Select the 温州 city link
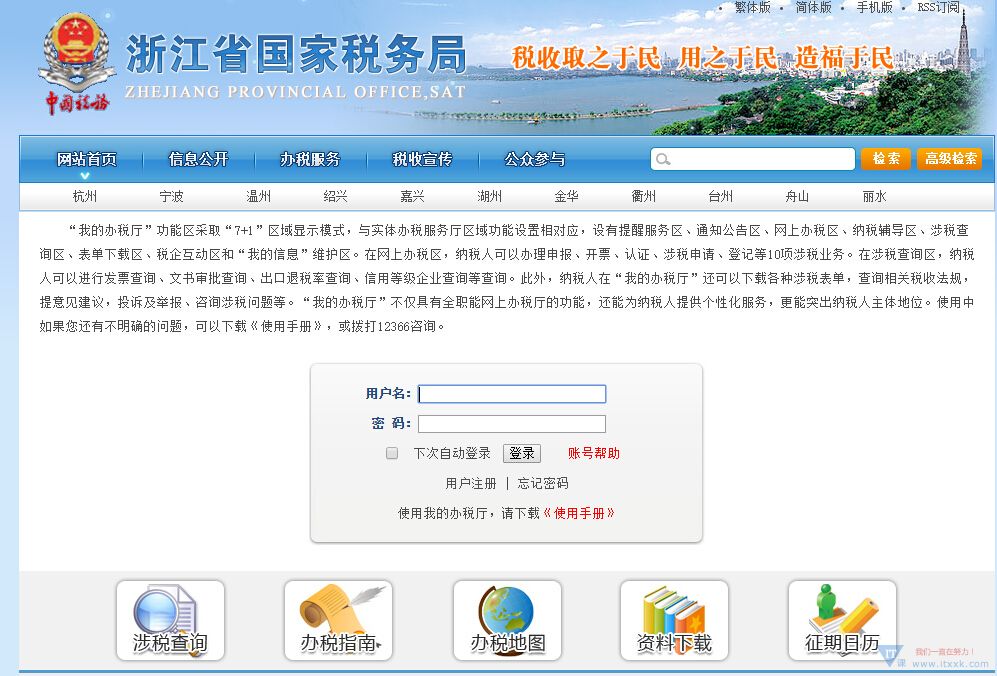This screenshot has width=997, height=676. [x=258, y=197]
